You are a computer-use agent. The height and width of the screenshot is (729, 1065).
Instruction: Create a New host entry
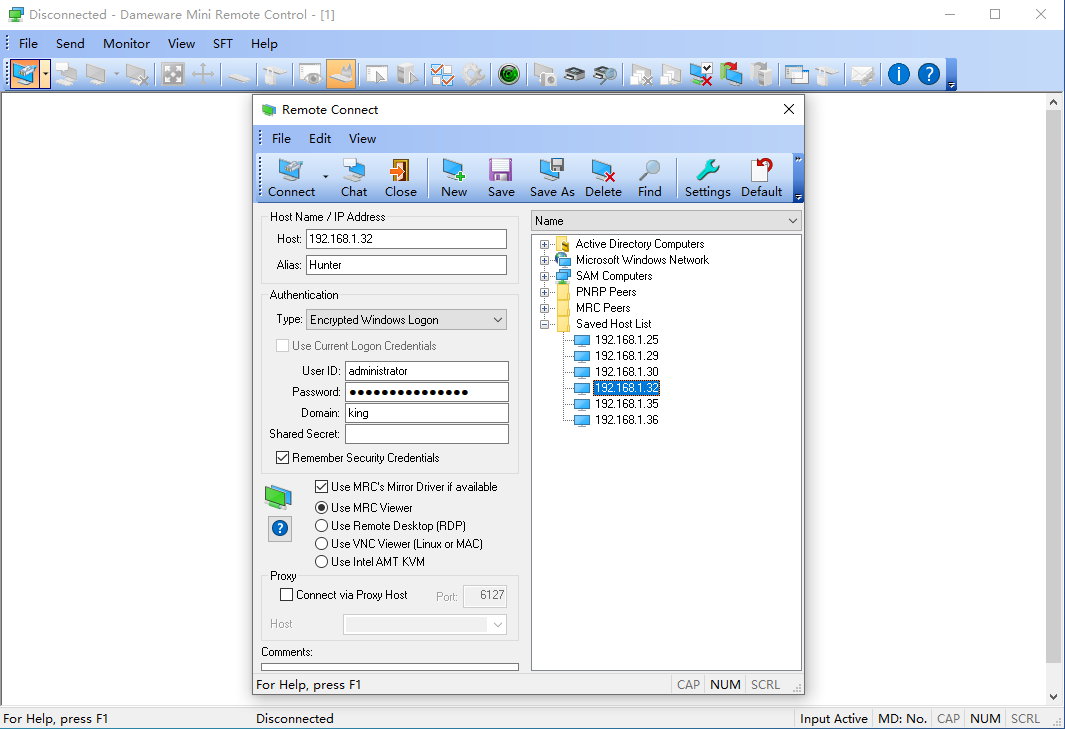tap(454, 178)
